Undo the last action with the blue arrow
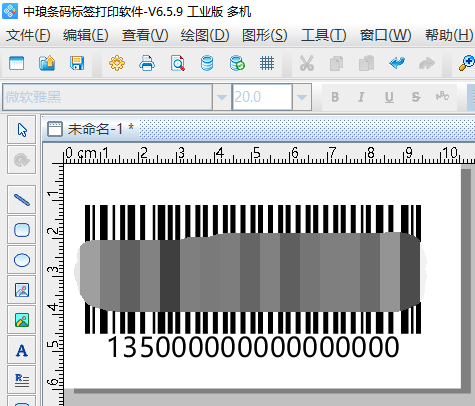The height and width of the screenshot is (406, 475). tap(397, 63)
